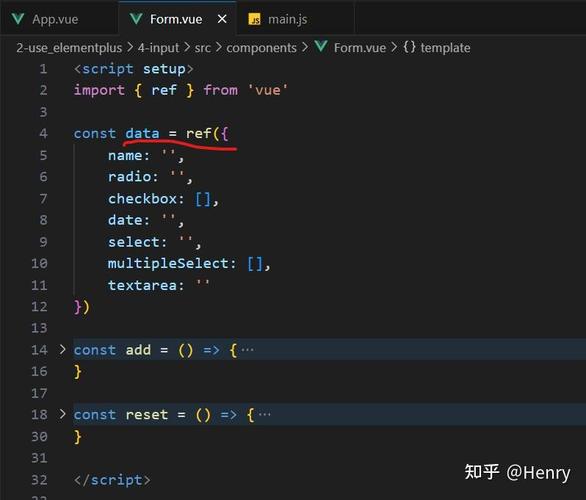
Task: Click the closing brace on line 30
Action: point(78,437)
